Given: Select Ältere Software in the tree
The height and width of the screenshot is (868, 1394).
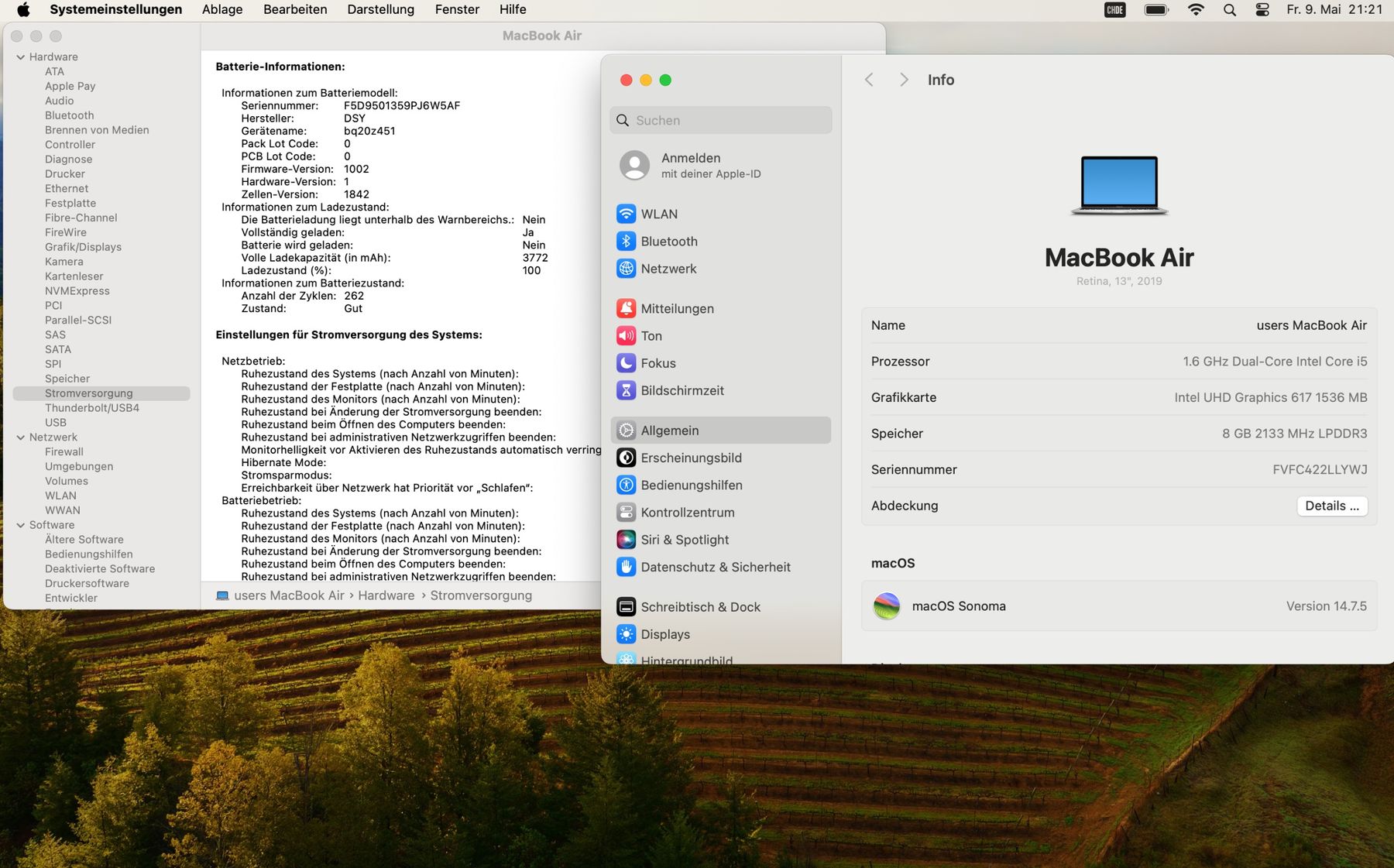Looking at the screenshot, I should click(x=84, y=540).
